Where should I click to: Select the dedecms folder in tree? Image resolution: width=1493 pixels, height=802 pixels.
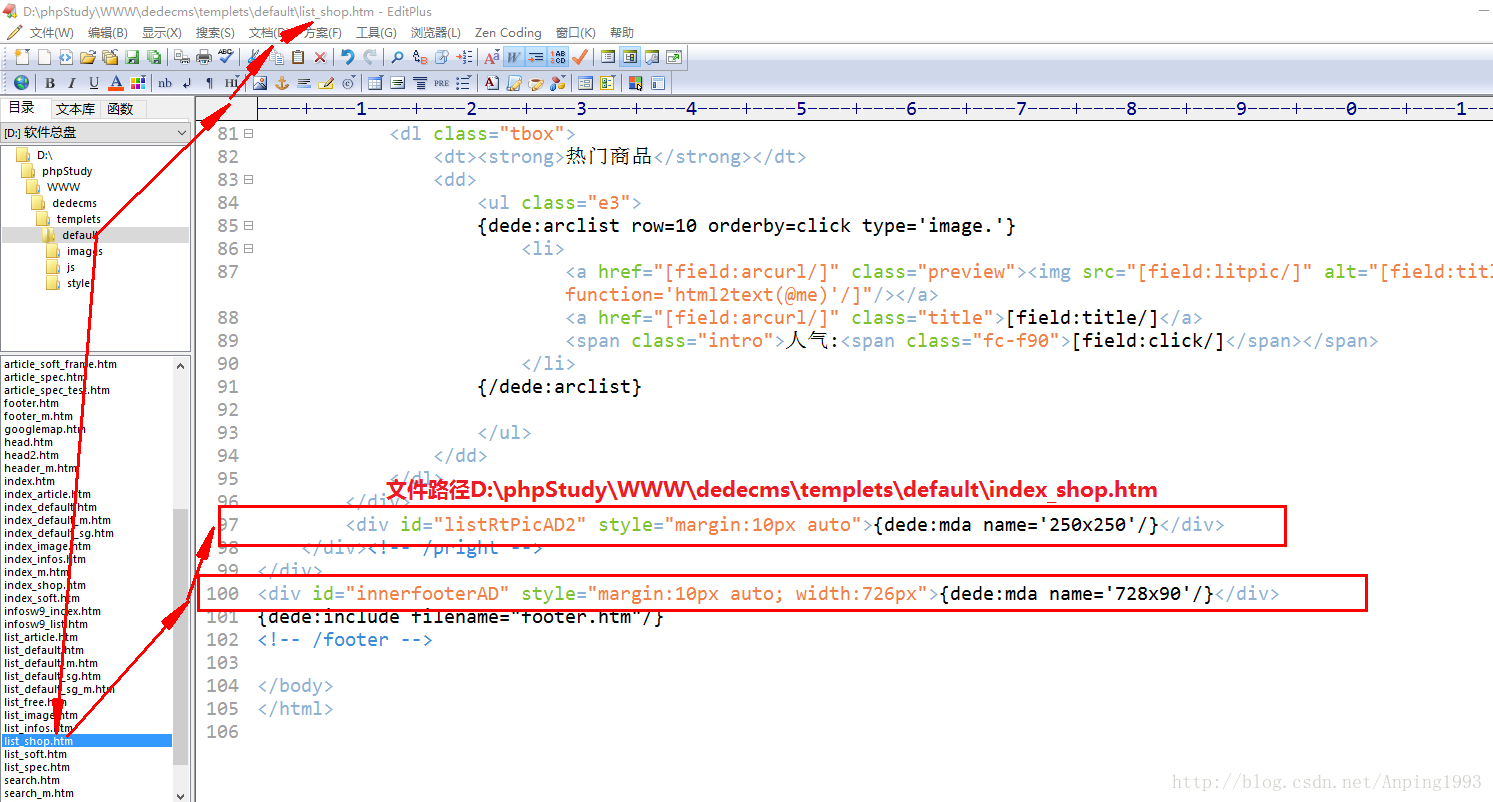coord(74,203)
